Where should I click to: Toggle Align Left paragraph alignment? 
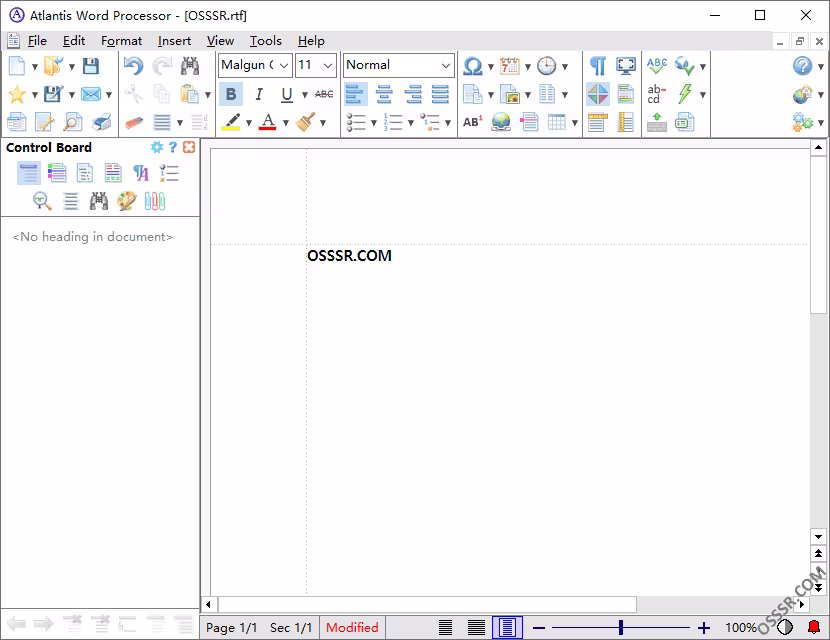click(x=356, y=94)
